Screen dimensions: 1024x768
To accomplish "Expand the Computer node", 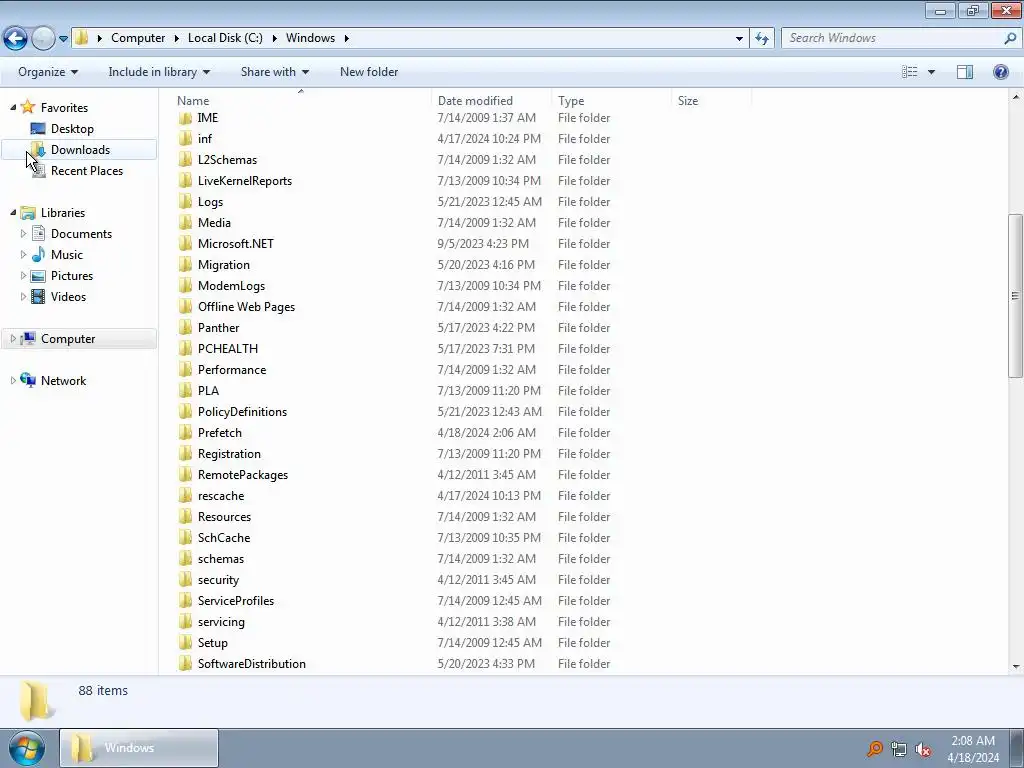I will (13, 338).
